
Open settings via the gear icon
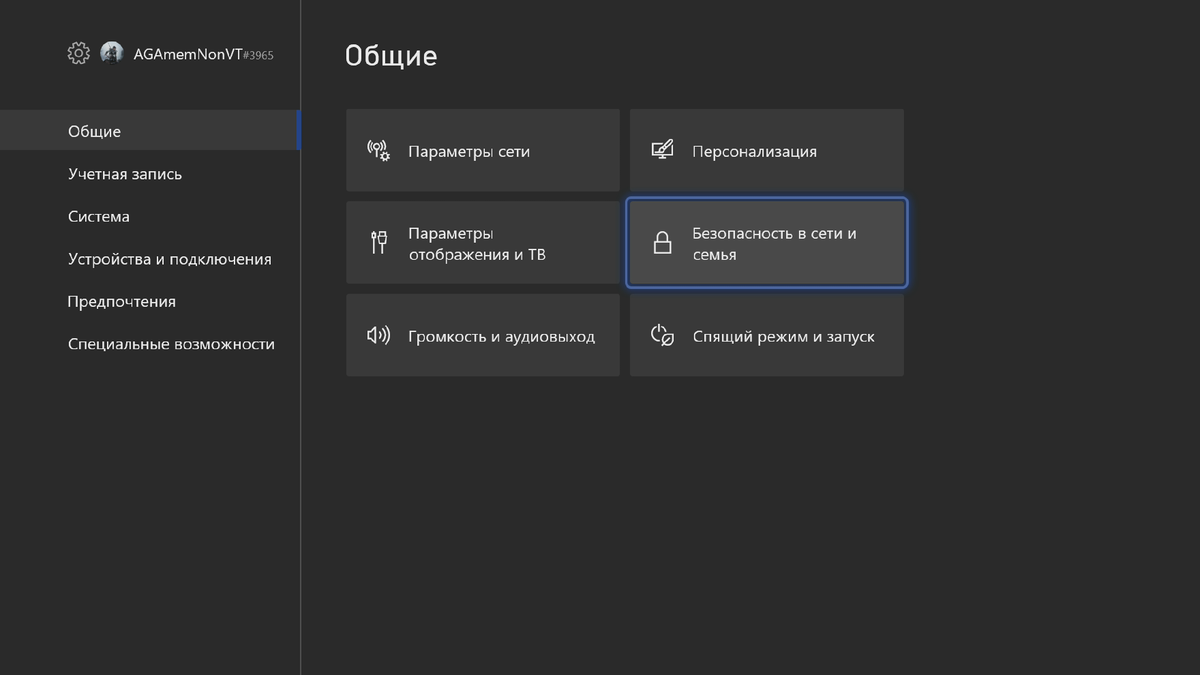coord(78,53)
